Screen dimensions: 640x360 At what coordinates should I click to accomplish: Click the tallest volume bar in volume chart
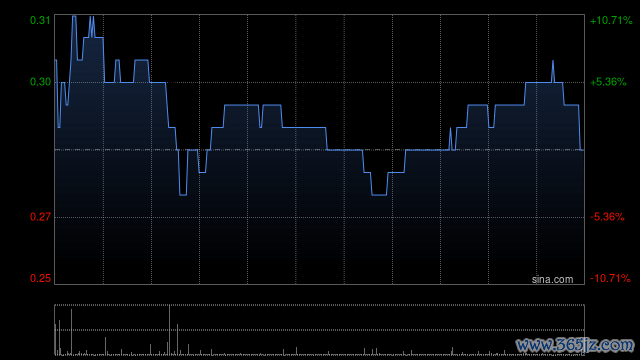169,330
